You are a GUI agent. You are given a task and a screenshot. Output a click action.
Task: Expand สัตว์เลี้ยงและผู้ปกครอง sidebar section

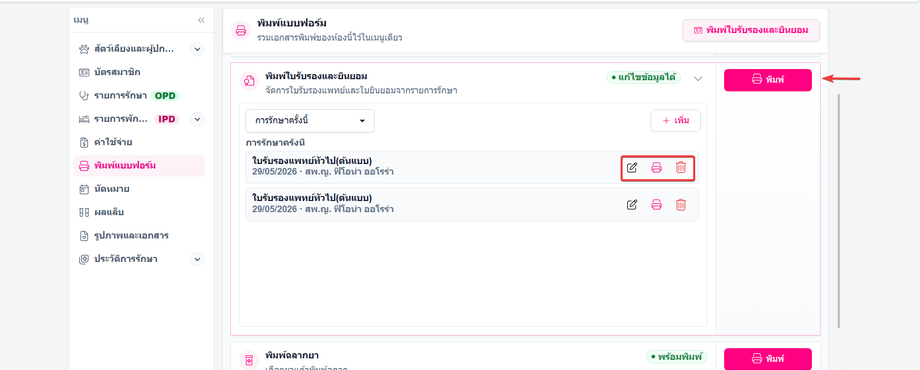198,49
